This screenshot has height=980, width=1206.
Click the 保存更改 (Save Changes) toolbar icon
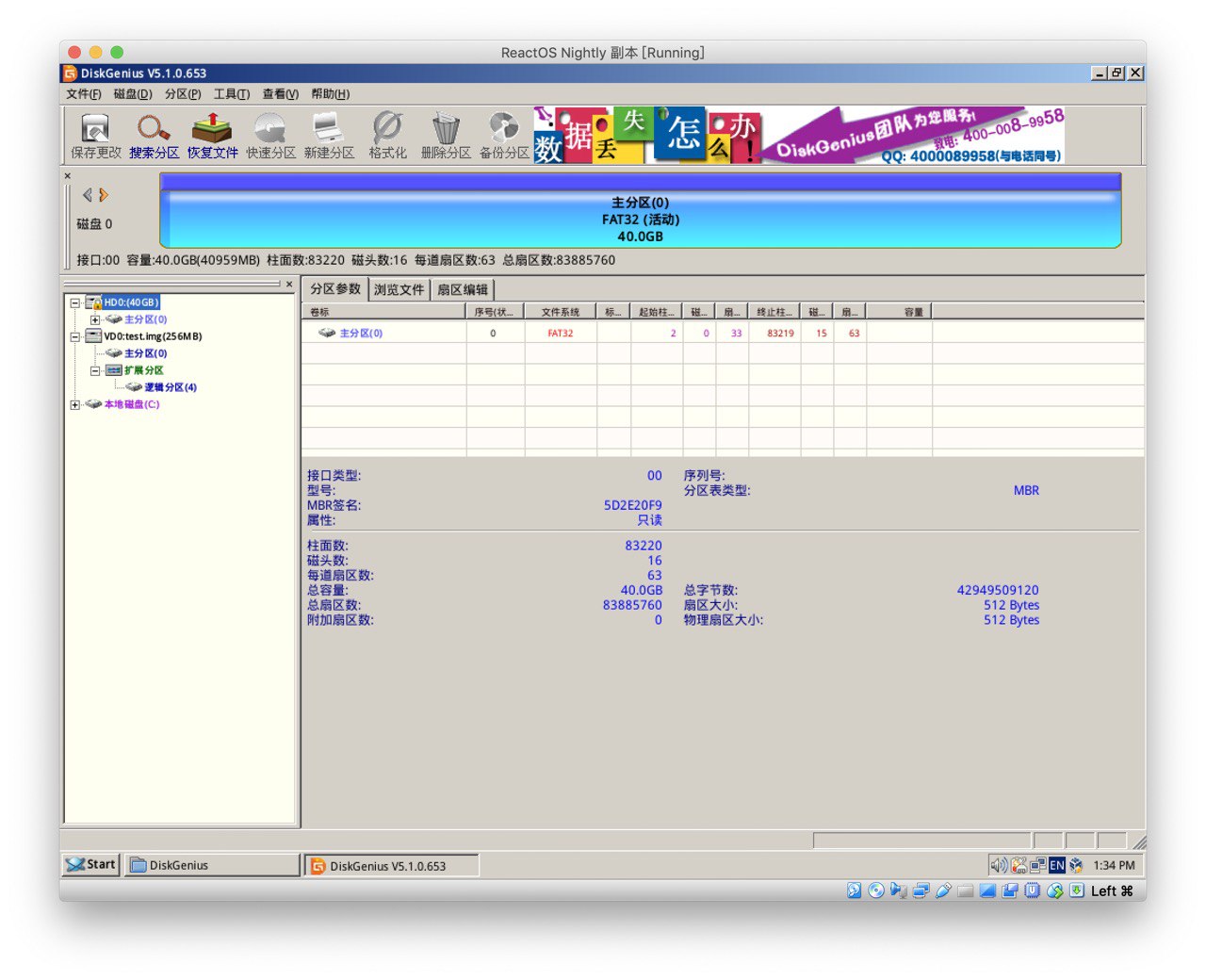click(95, 136)
